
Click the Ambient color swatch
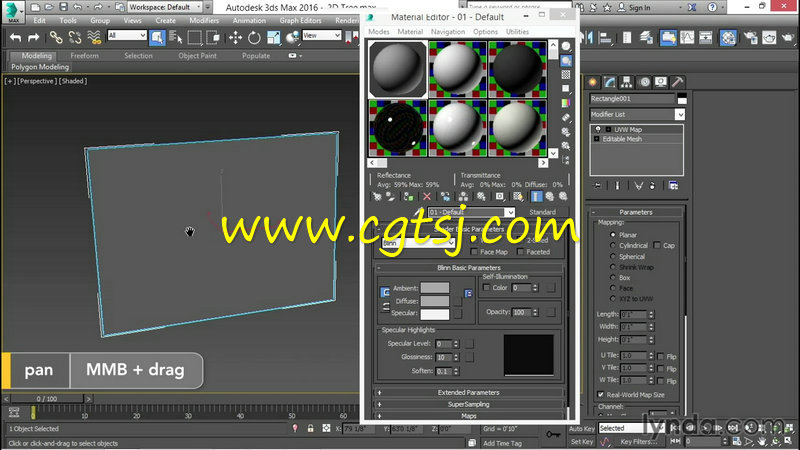435,288
